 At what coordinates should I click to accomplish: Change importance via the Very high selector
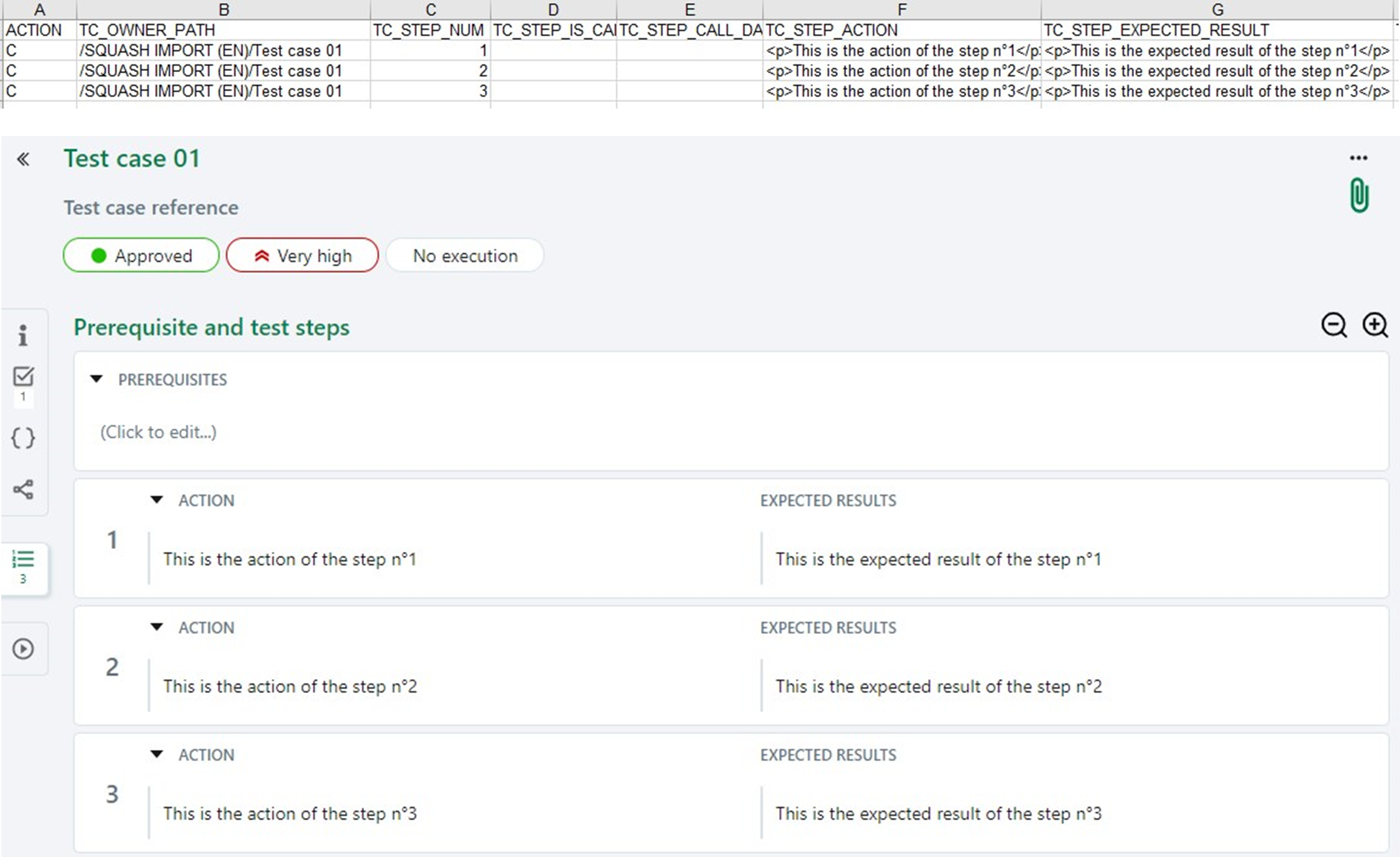pyautogui.click(x=302, y=255)
